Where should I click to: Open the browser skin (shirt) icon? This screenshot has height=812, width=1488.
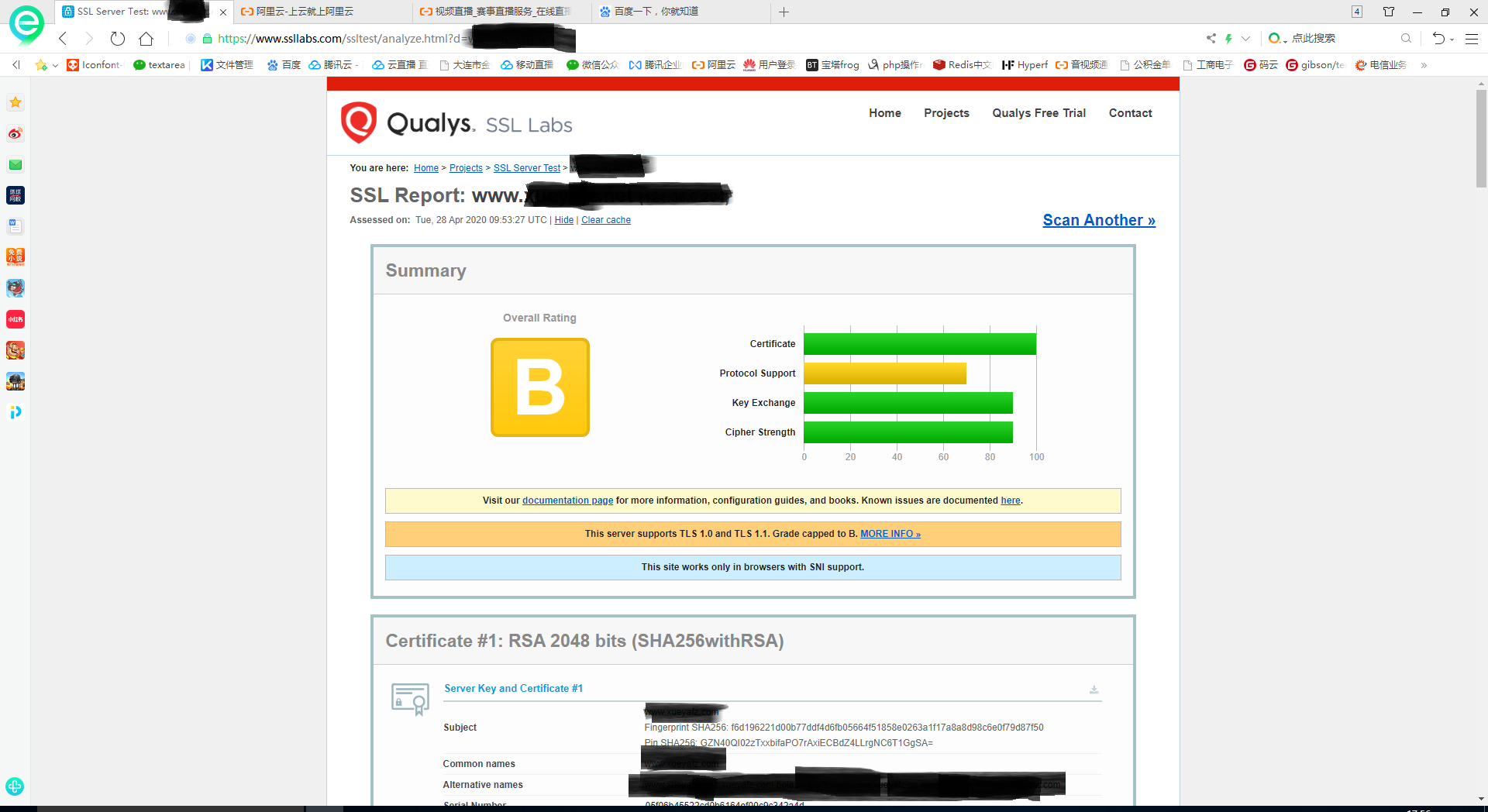click(x=1389, y=12)
